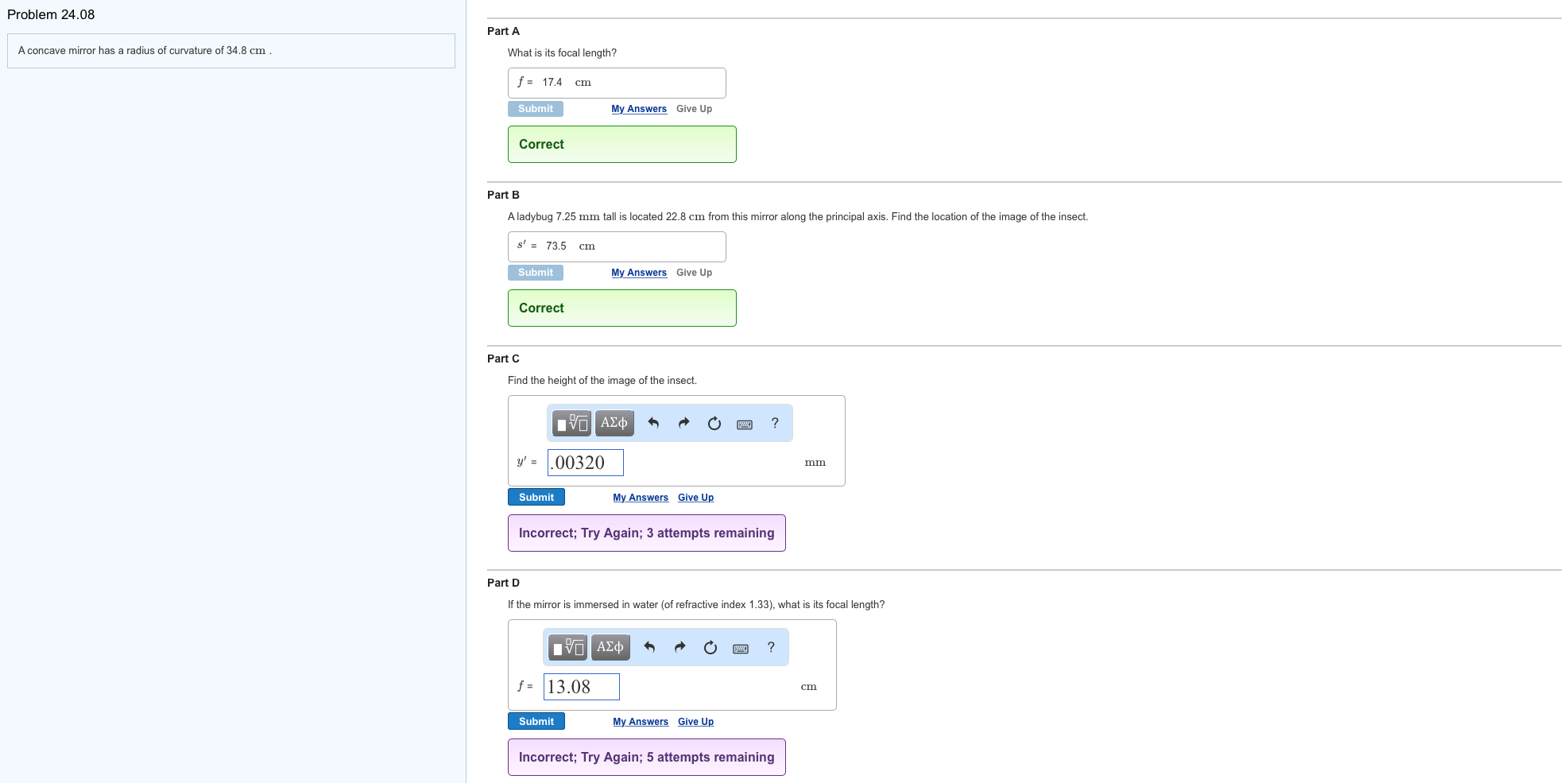
Task: Click the help question mark in Part C
Action: click(775, 423)
